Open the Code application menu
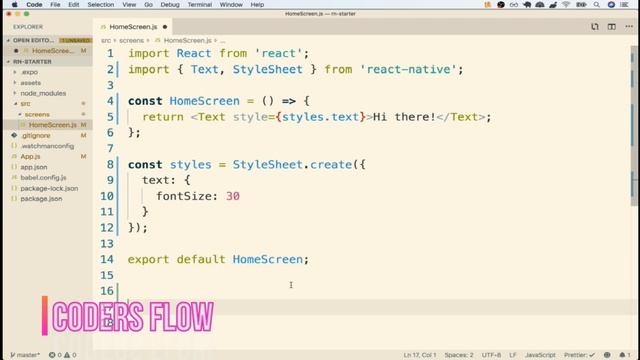Image resolution: width=640 pixels, height=360 pixels. pos(34,4)
